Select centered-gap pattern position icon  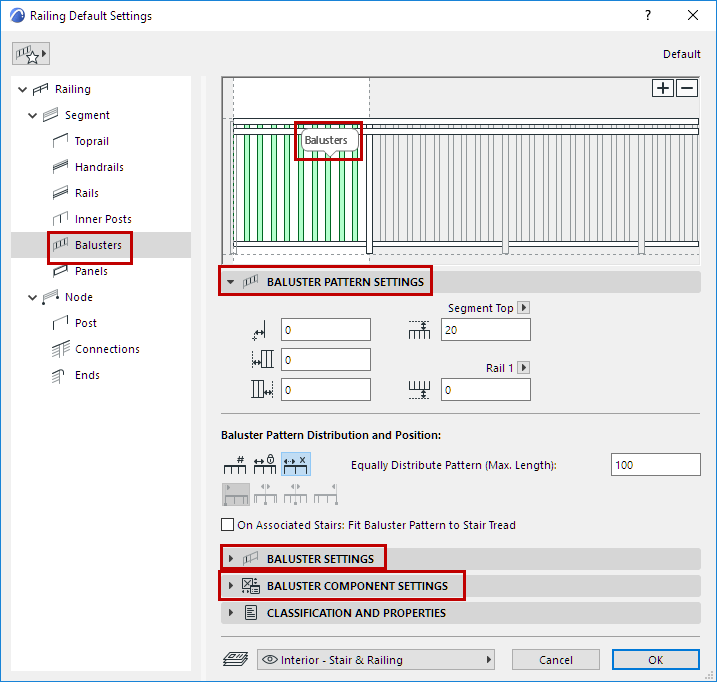(295, 494)
